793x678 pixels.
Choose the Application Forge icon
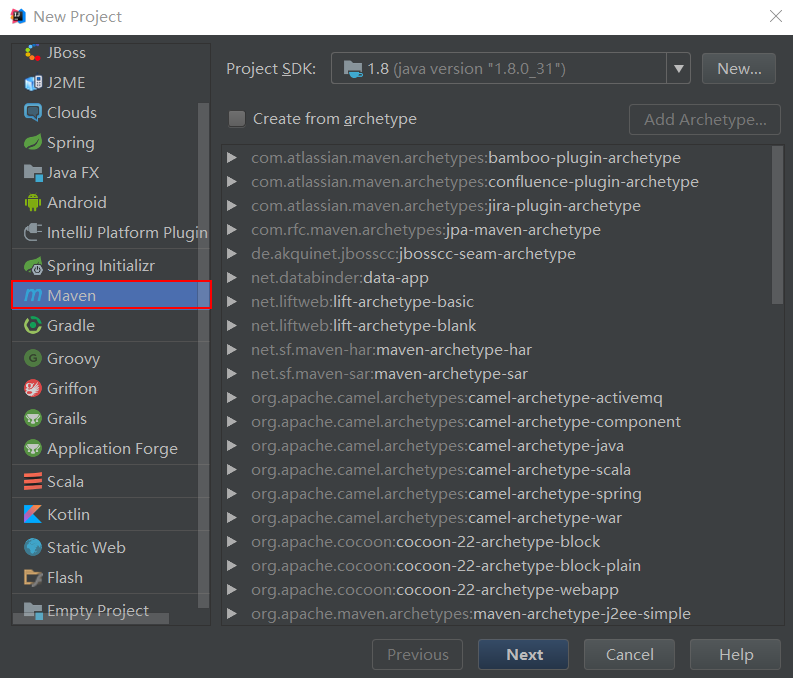pyautogui.click(x=33, y=448)
